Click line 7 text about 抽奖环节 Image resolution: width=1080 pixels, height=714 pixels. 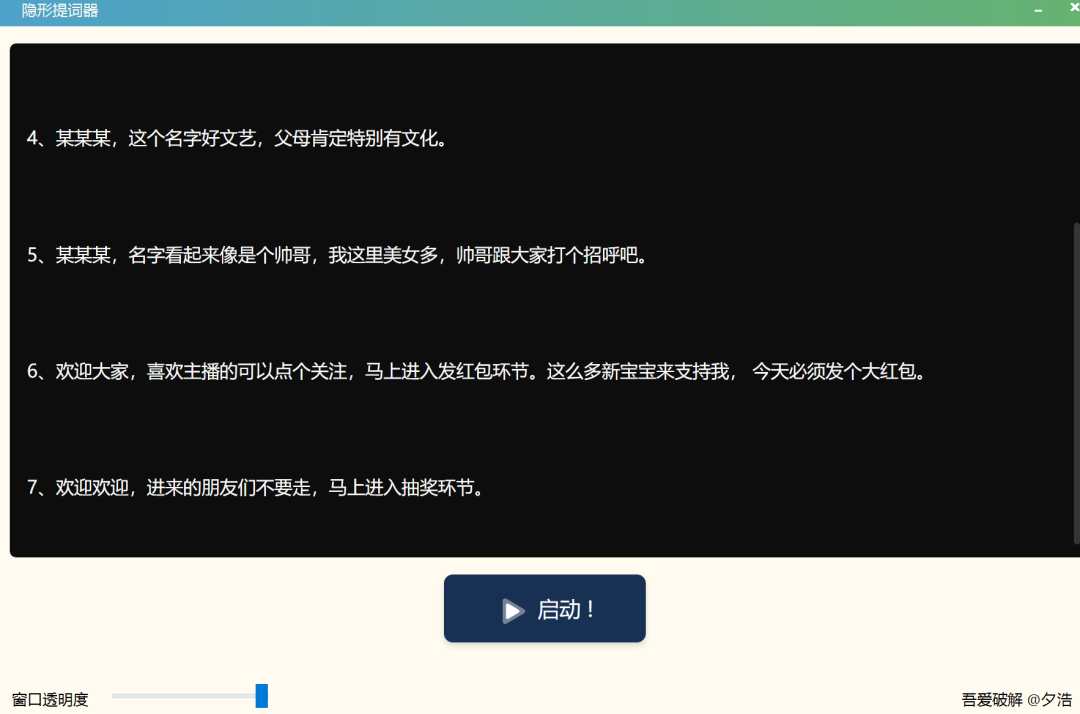[256, 487]
